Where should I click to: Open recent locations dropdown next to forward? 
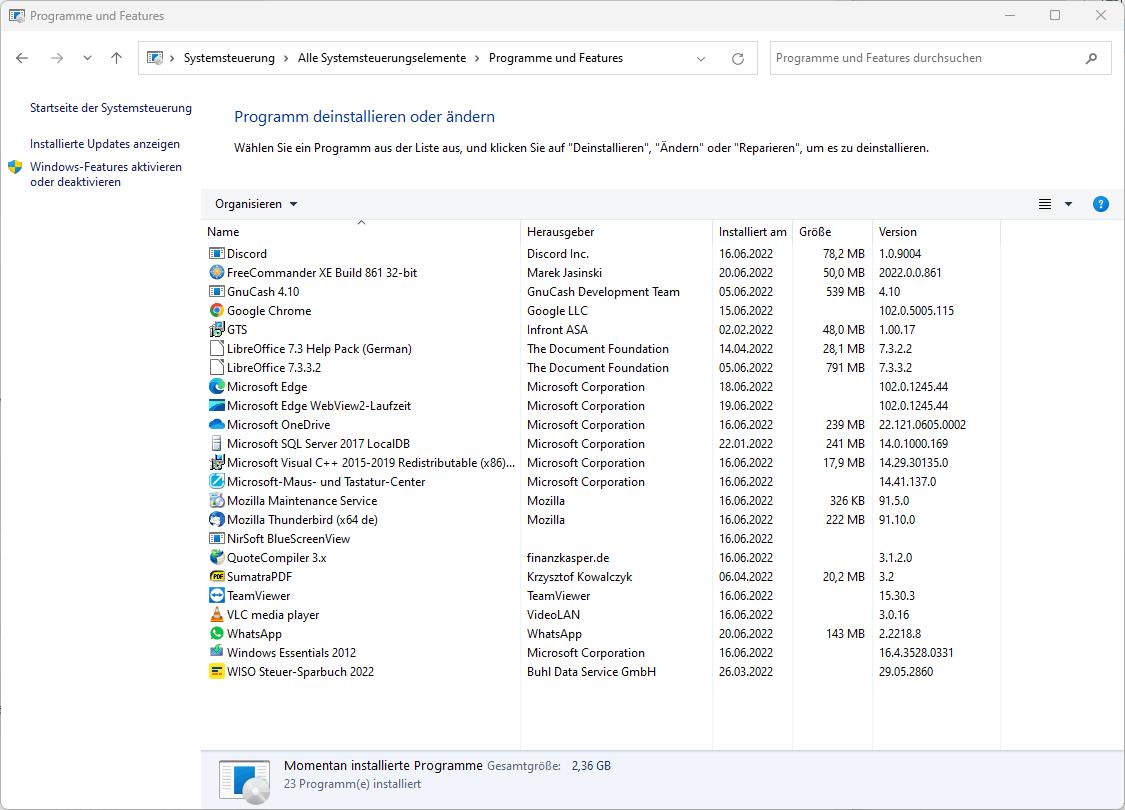87,58
